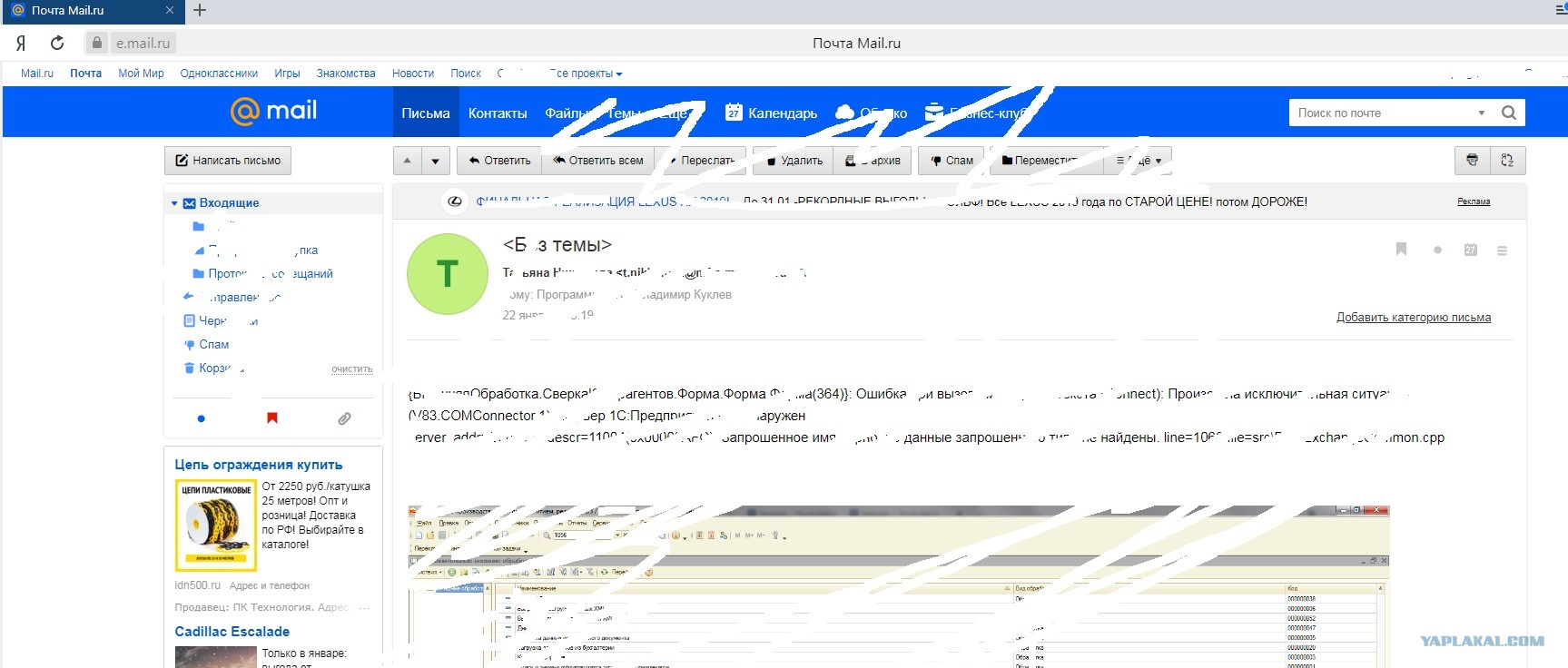The height and width of the screenshot is (668, 1568).
Task: Click the magnifier search icon
Action: click(x=1509, y=113)
